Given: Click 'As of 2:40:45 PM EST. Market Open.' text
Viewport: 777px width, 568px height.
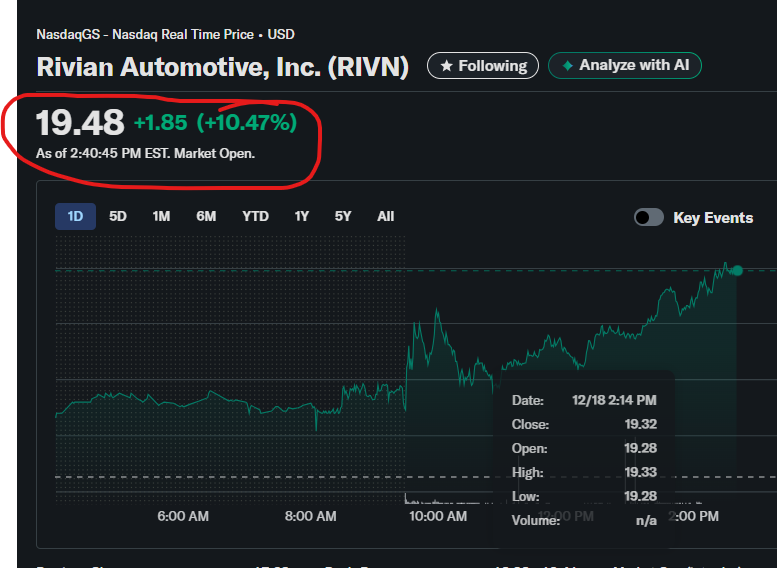Looking at the screenshot, I should coord(145,154).
